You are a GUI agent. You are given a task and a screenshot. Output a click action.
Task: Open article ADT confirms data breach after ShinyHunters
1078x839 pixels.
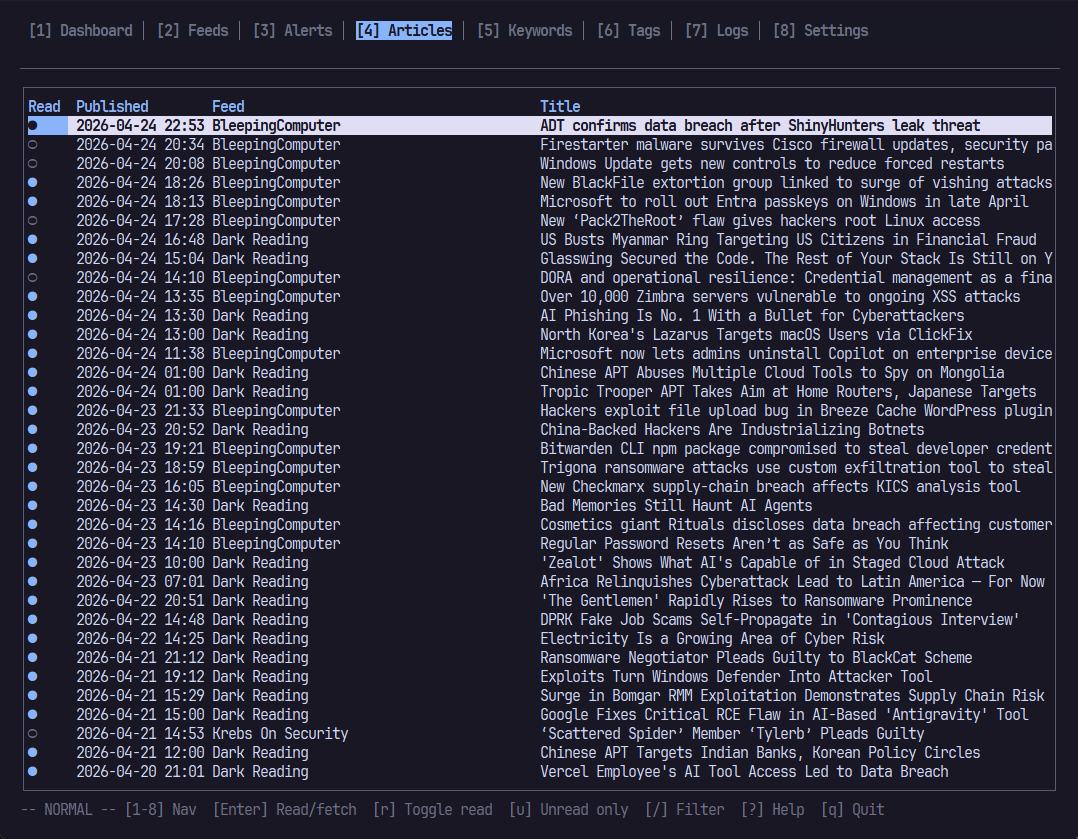[540, 126]
